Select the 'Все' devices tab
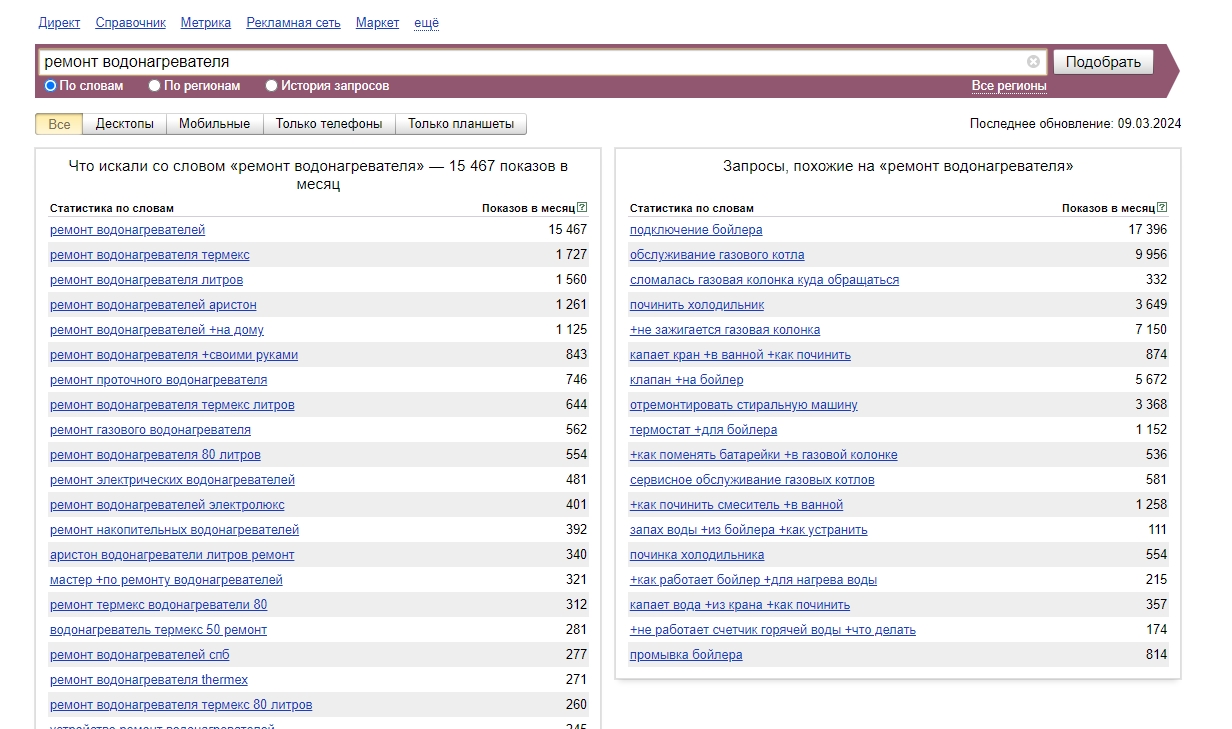 59,124
